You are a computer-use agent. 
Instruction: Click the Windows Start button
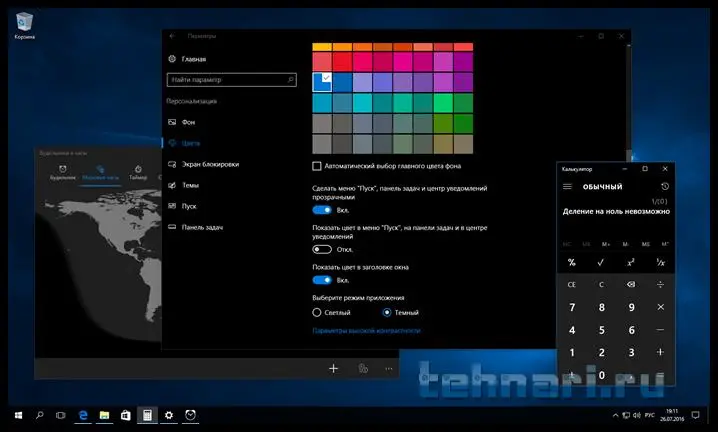(17, 414)
